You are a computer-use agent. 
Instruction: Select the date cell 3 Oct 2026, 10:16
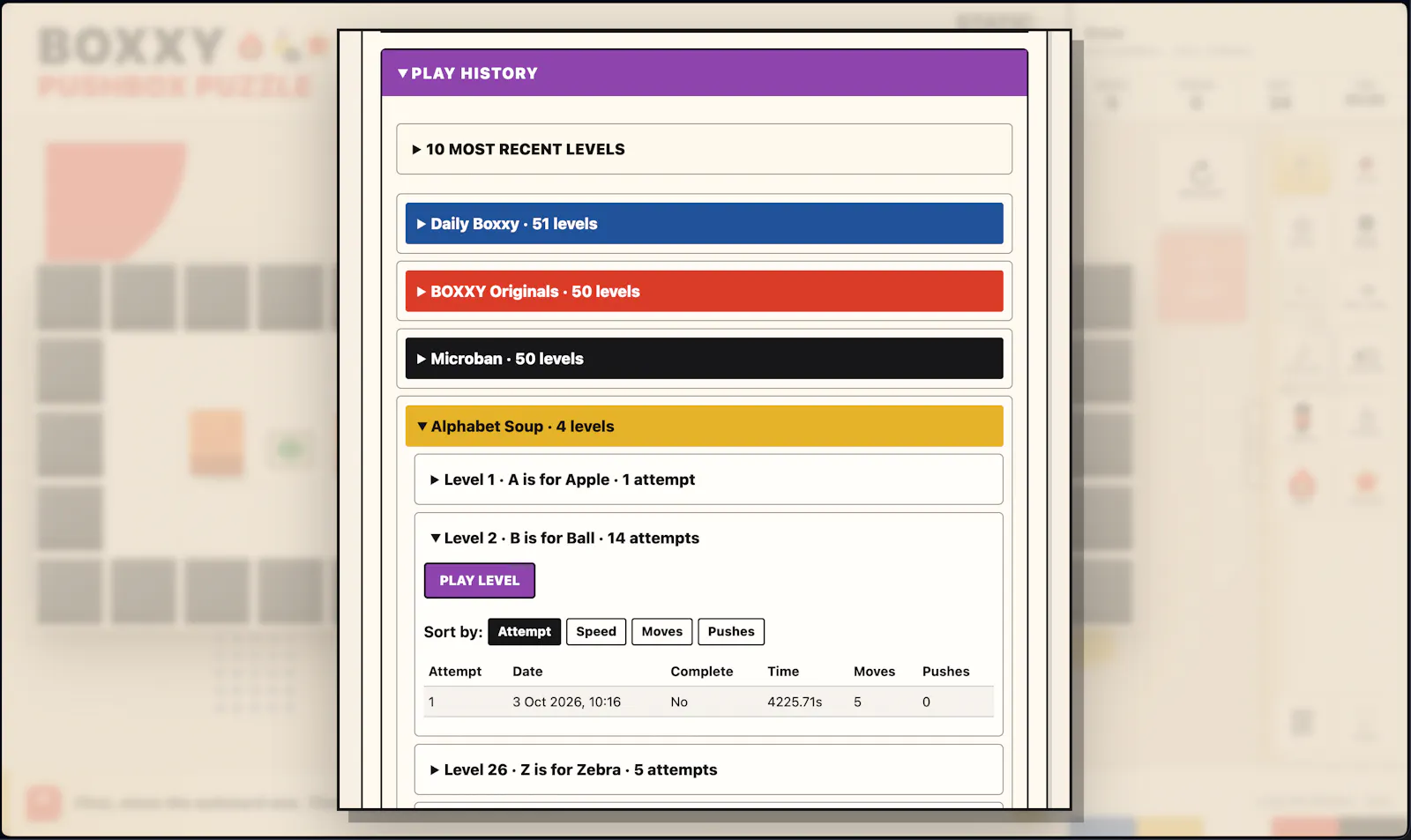[567, 702]
